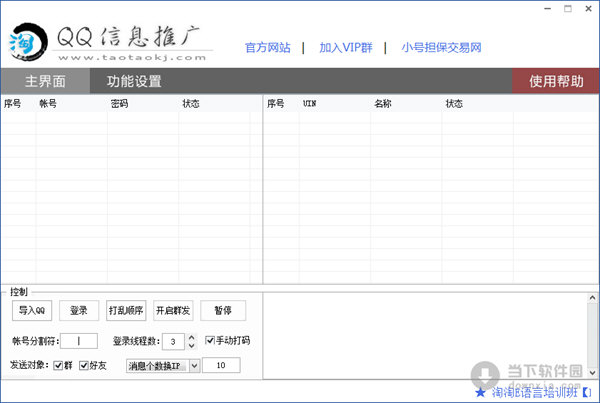
Task: Click the account list 状态 column header
Action: pos(214,103)
